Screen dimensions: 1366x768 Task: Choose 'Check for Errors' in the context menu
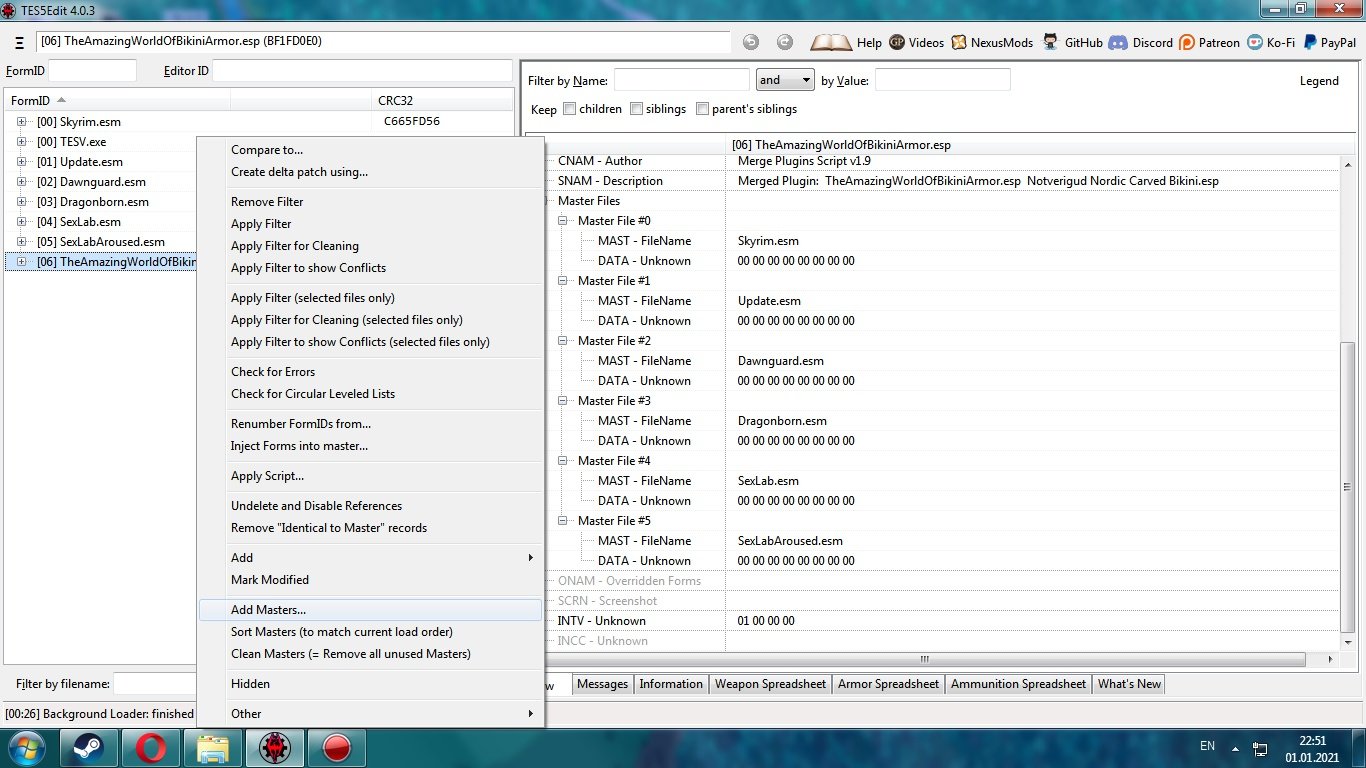point(273,372)
